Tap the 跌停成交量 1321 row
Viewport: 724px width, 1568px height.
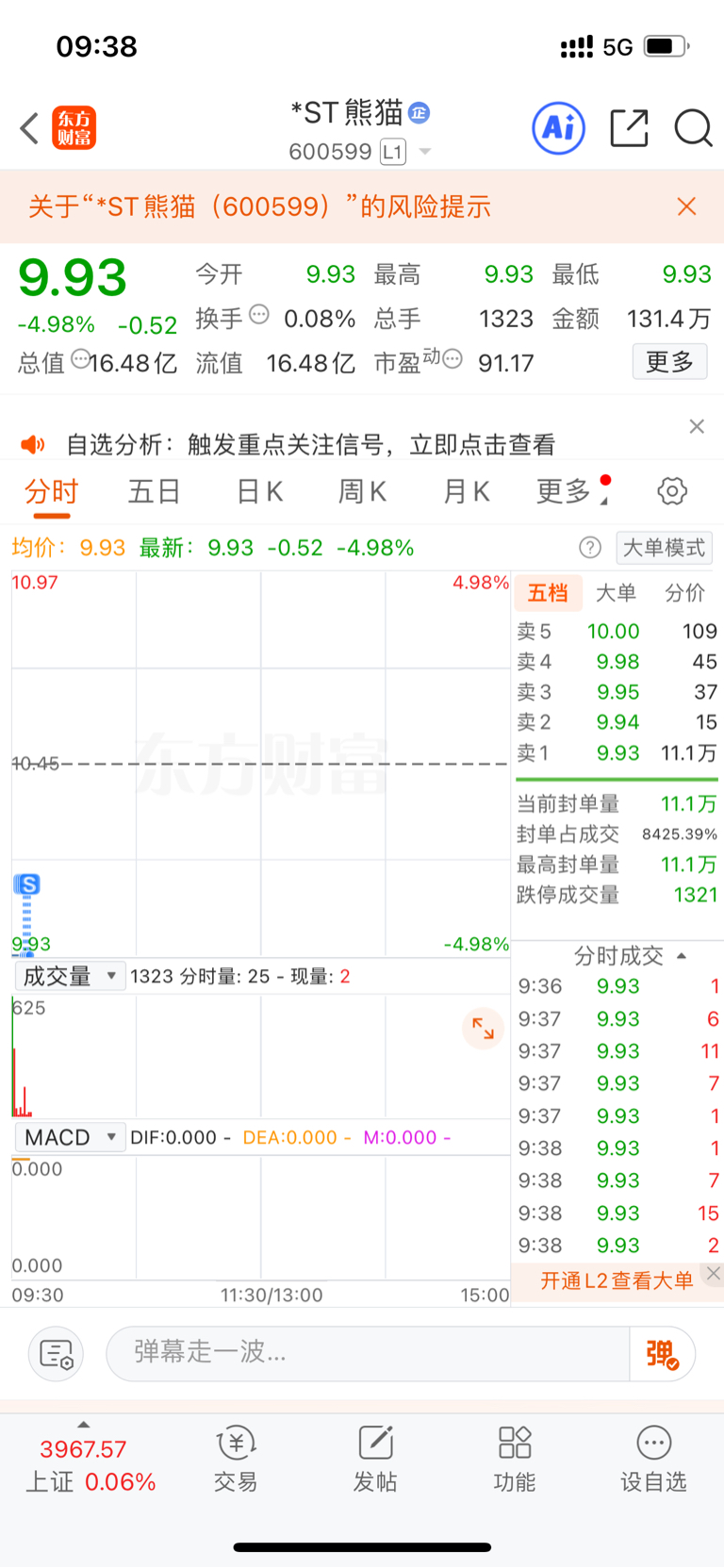point(617,895)
